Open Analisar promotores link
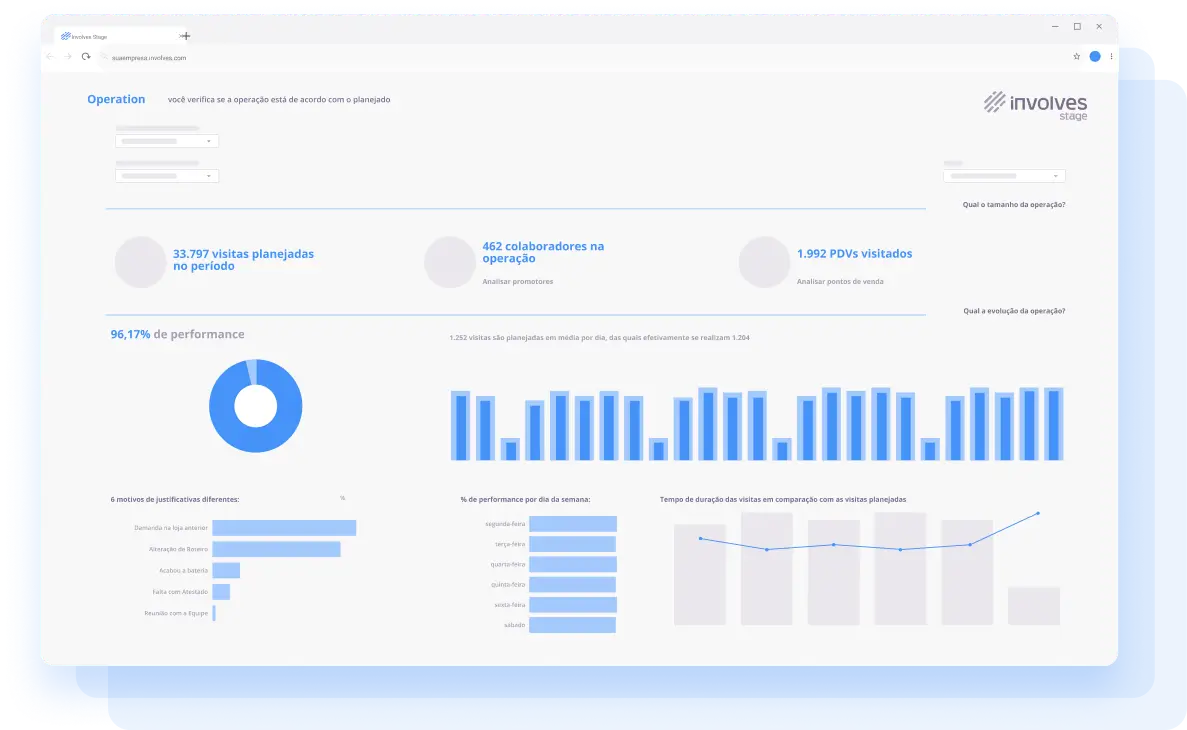This screenshot has height=730, width=1187. coord(518,282)
